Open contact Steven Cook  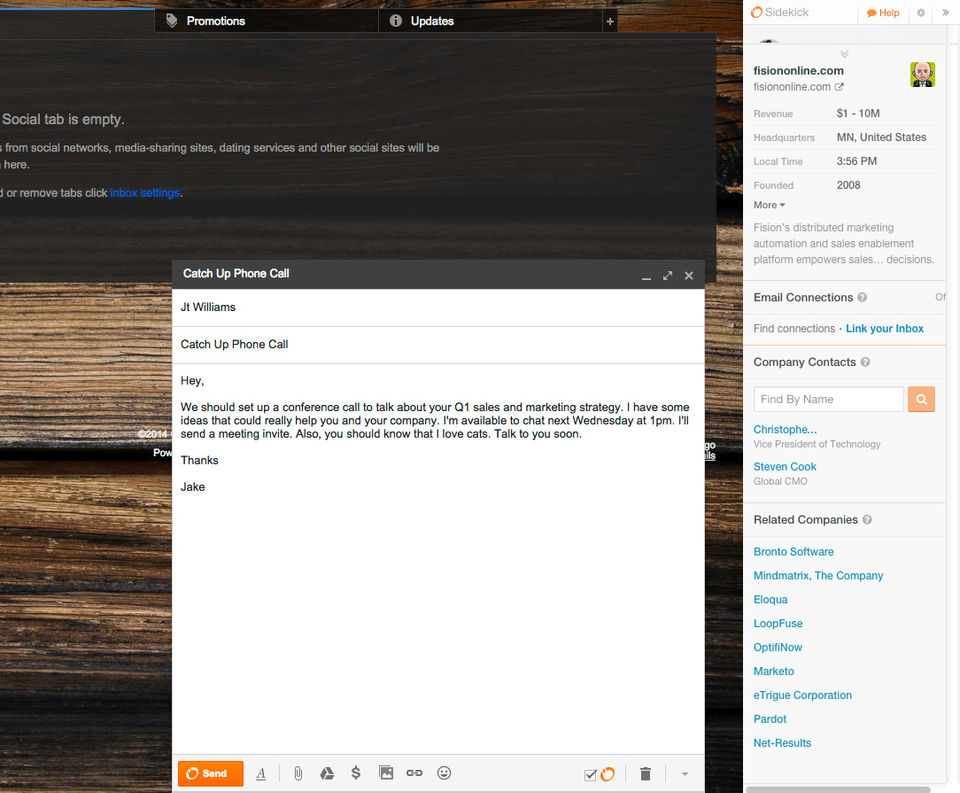coord(785,467)
